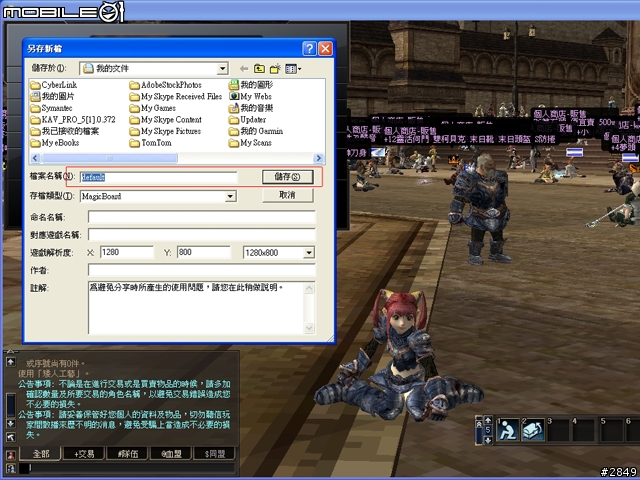Go up one folder level
This screenshot has width=640, height=480.
tap(259, 69)
